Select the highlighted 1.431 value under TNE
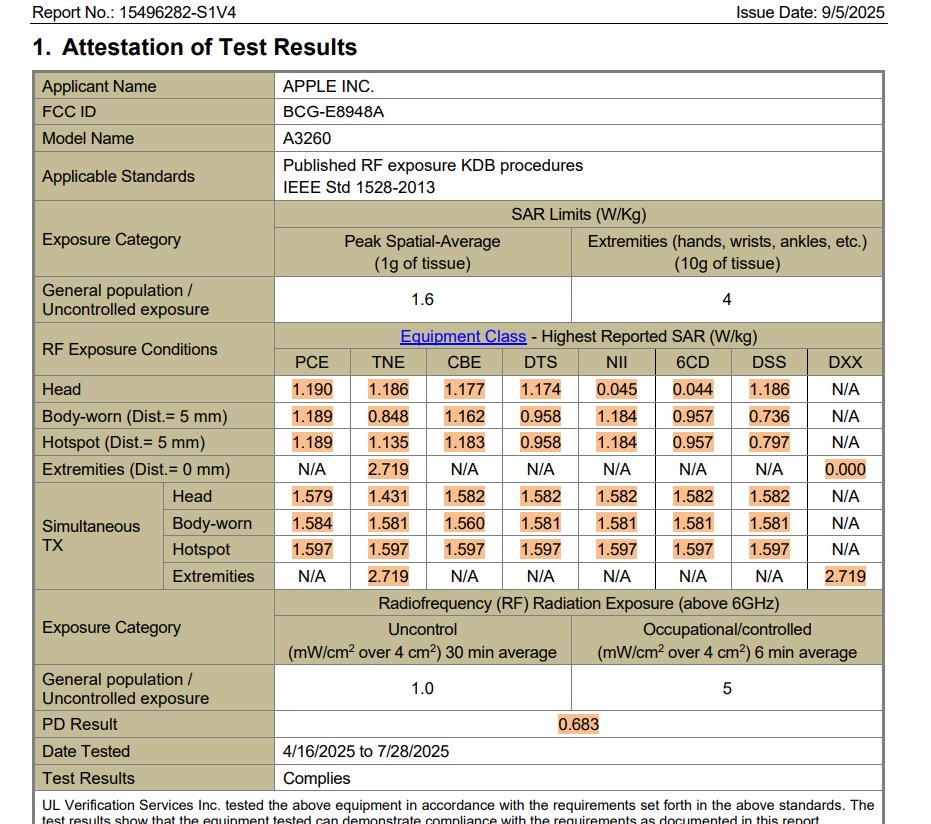Image resolution: width=931 pixels, height=824 pixels. (x=388, y=496)
